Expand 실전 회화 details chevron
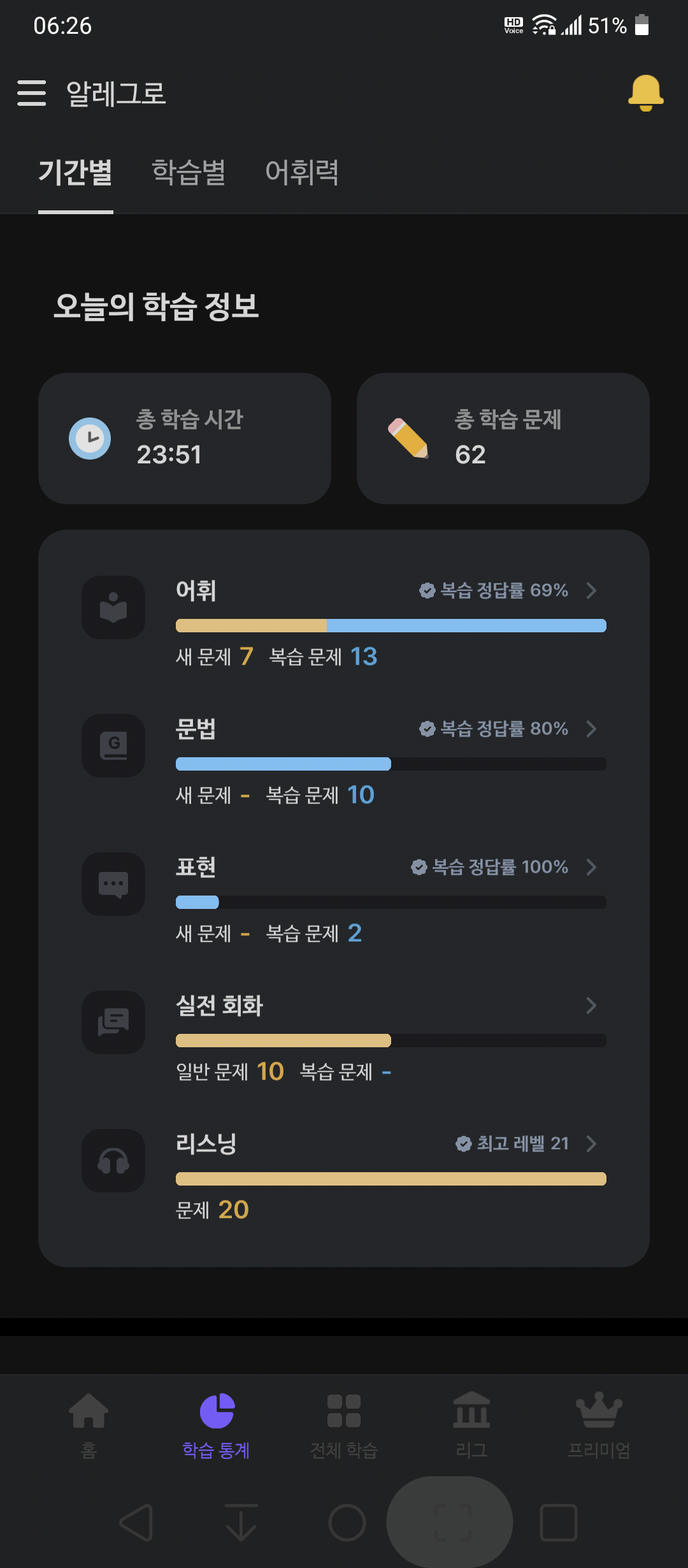Screen dimensions: 688x1568 [x=591, y=1005]
